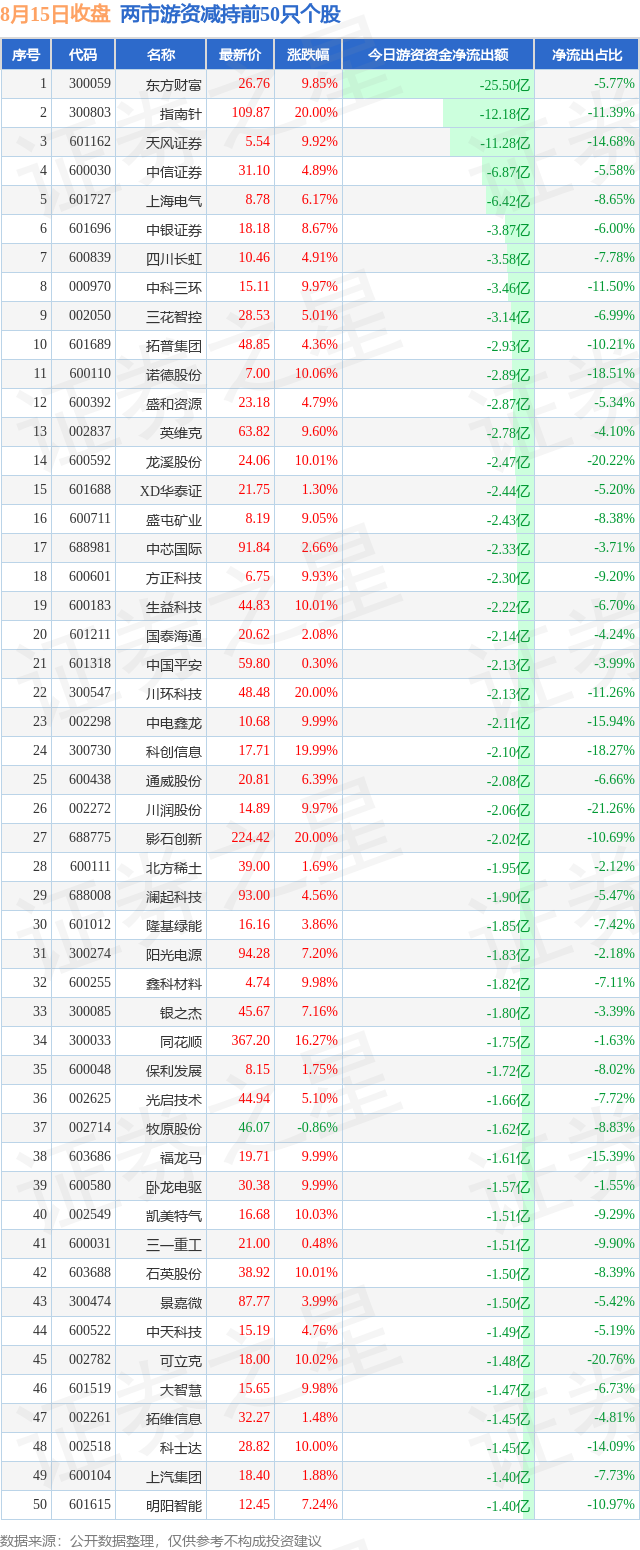This screenshot has width=640, height=1550.
Task: Select the 大智慧 name cell
Action: 181,1389
